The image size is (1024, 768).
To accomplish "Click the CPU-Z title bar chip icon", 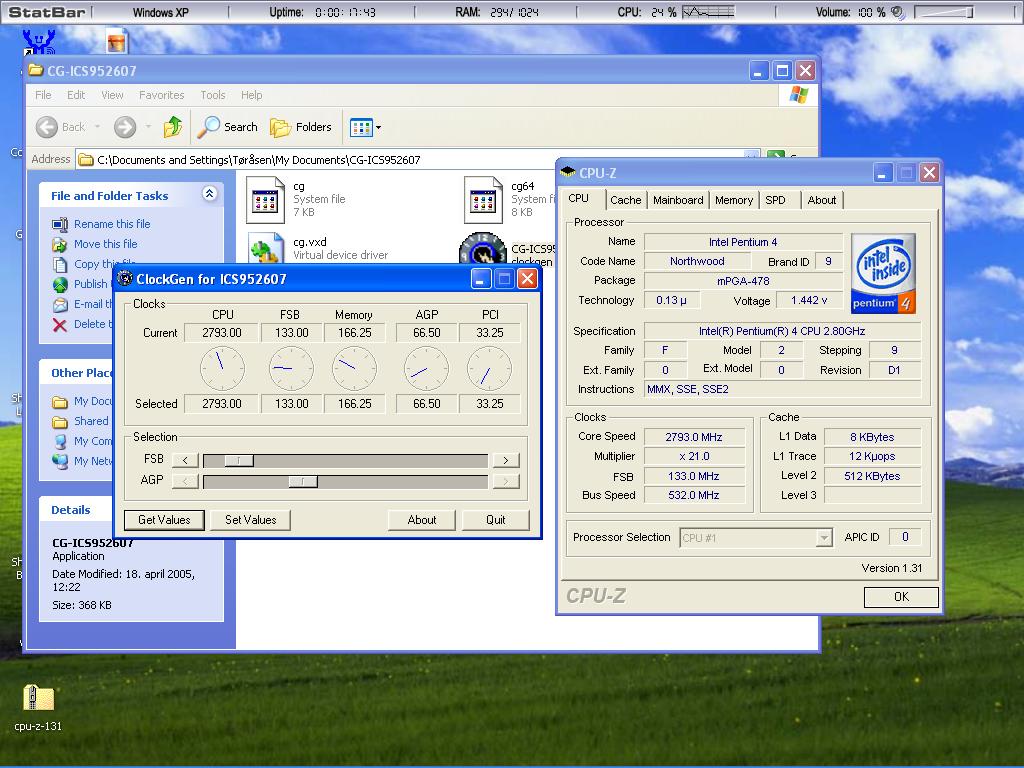I will 568,172.
